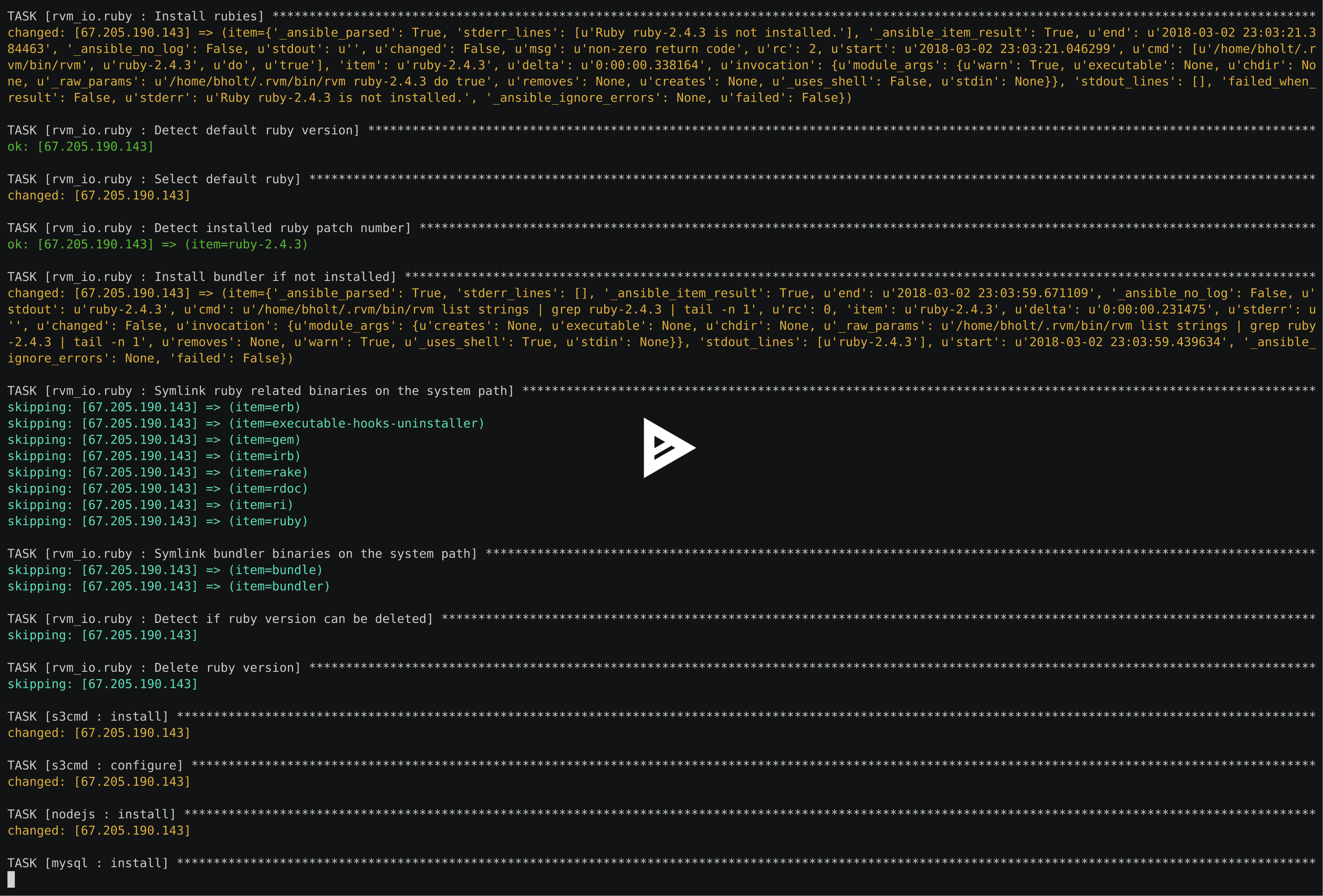Viewport: 1323px width, 896px height.
Task: Click the 'TASK [nodejs : install]' header
Action: point(91,814)
